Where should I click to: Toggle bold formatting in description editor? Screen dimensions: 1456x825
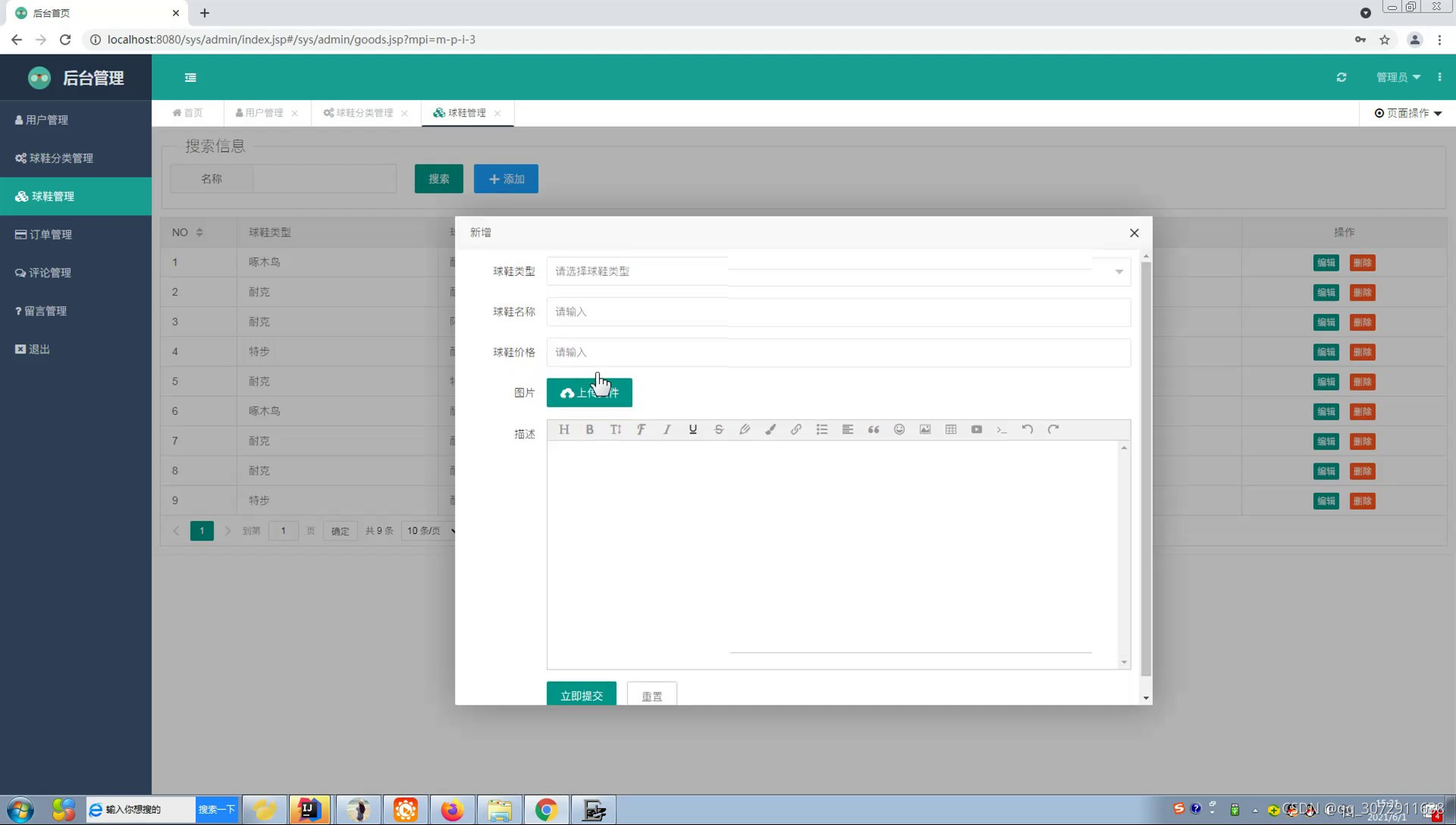tap(589, 429)
